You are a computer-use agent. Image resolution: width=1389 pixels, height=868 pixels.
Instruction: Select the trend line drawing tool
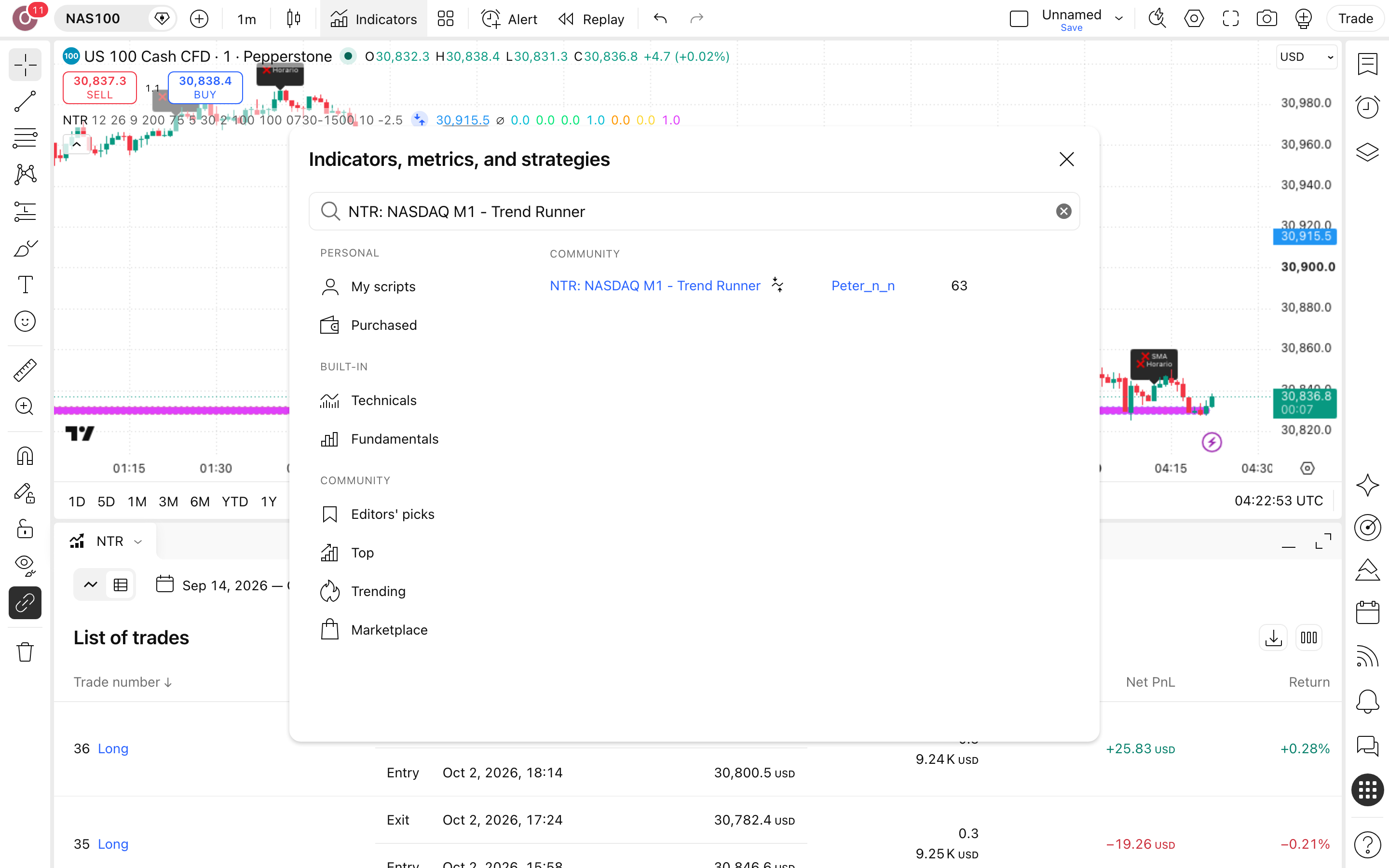(x=25, y=102)
